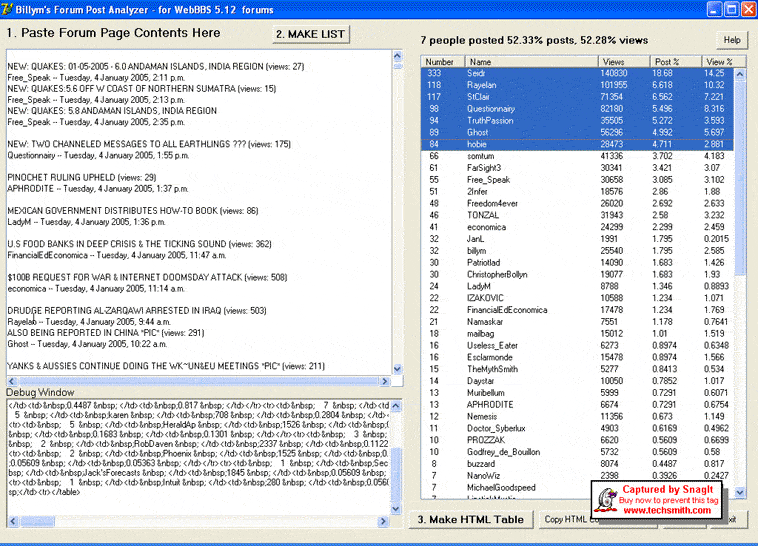Click the Debug Window scroll up arrow

[396, 406]
